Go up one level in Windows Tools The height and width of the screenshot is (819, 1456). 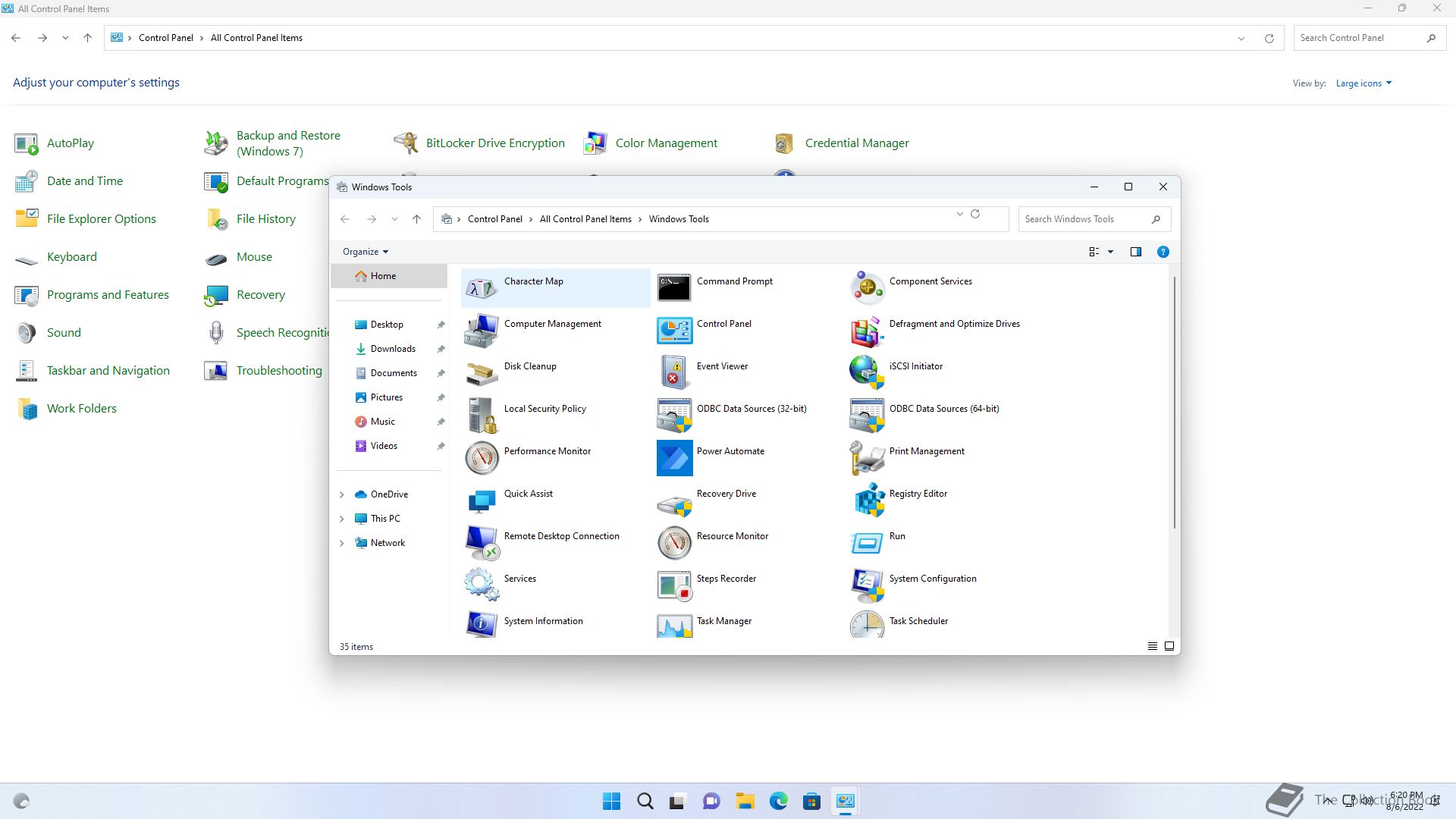416,219
